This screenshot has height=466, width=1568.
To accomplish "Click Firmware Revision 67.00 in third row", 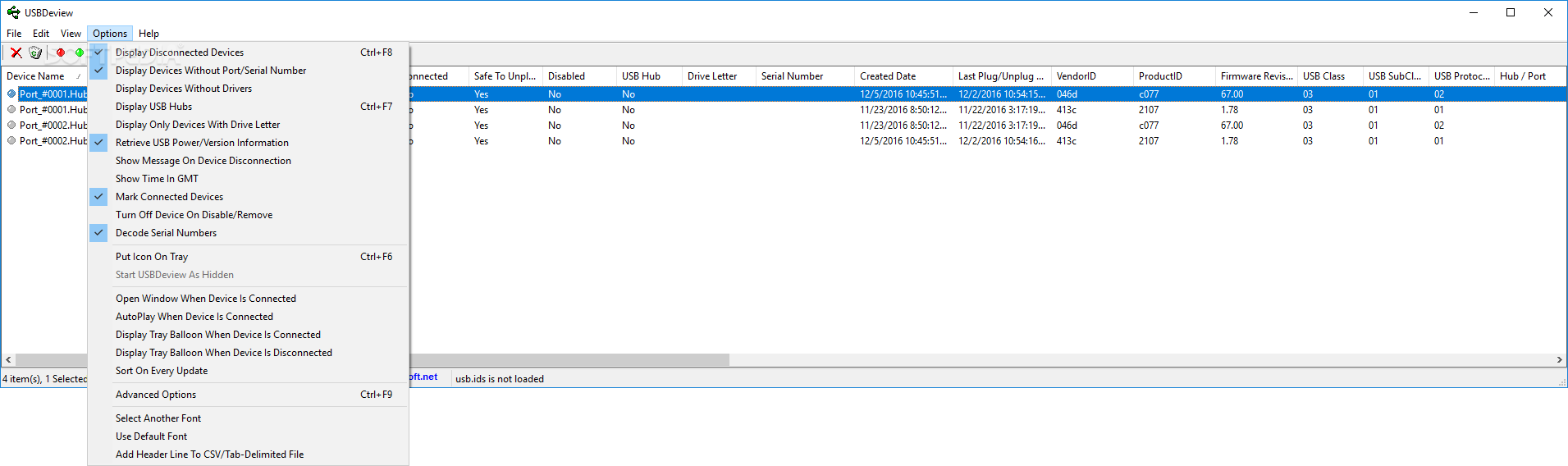I will [x=1232, y=126].
